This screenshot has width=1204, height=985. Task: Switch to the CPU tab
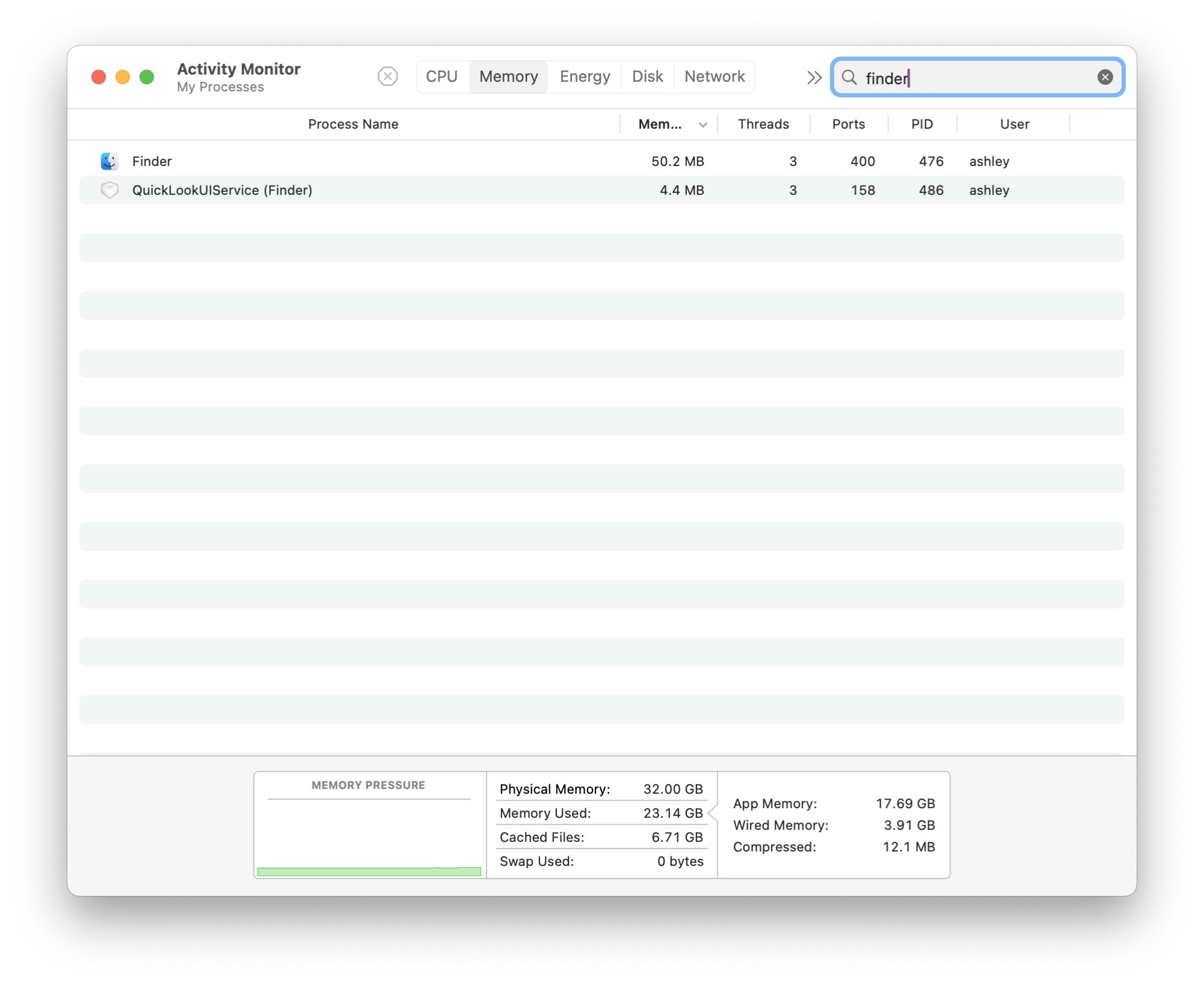coord(441,76)
